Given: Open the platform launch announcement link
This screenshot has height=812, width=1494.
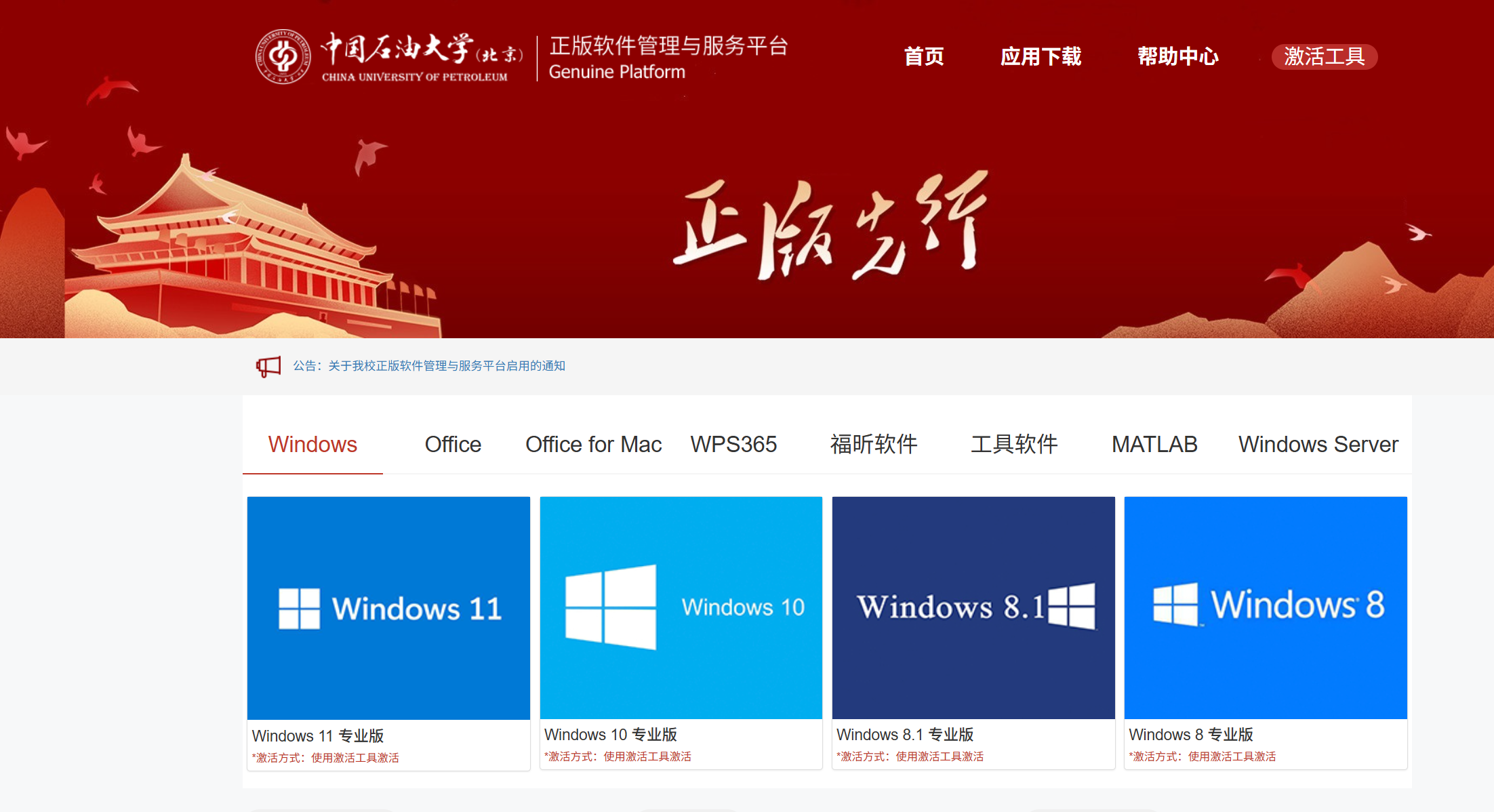Looking at the screenshot, I should click(x=446, y=366).
